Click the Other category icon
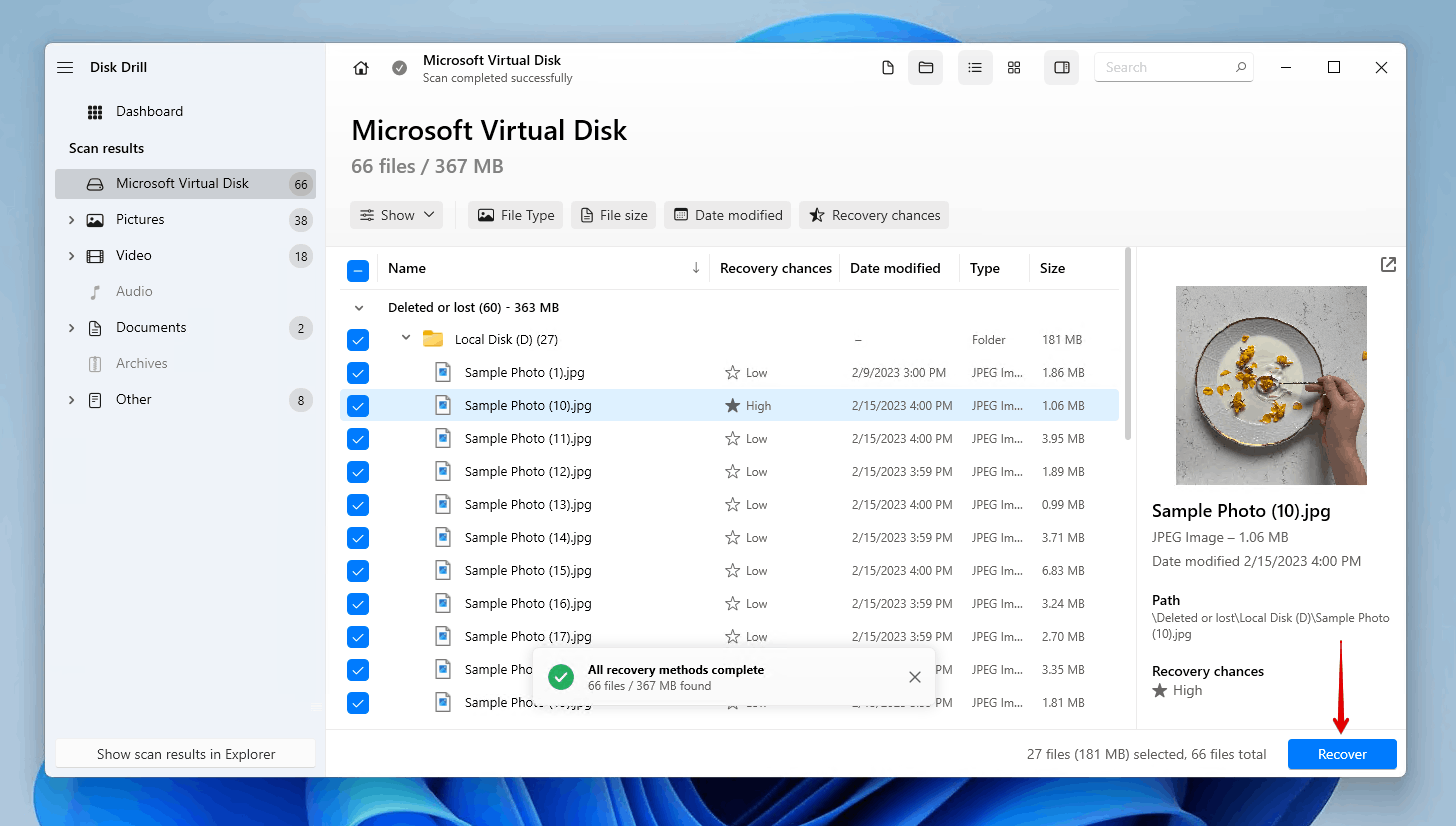 (x=95, y=400)
